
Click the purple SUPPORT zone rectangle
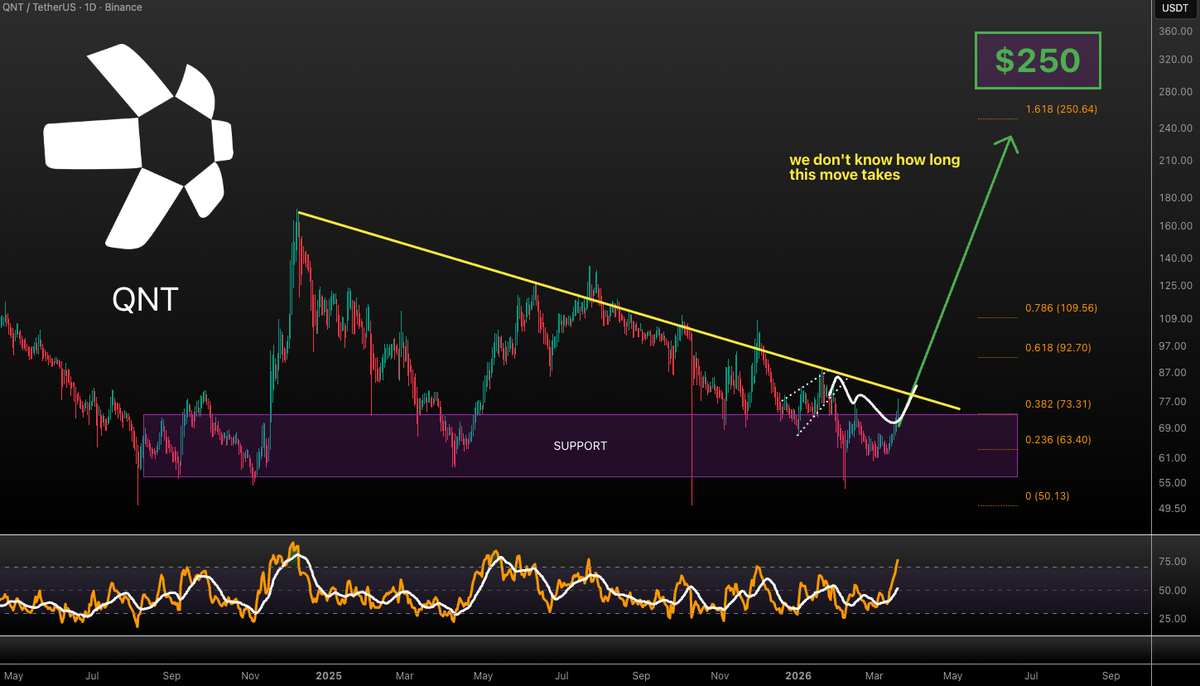[x=580, y=445]
